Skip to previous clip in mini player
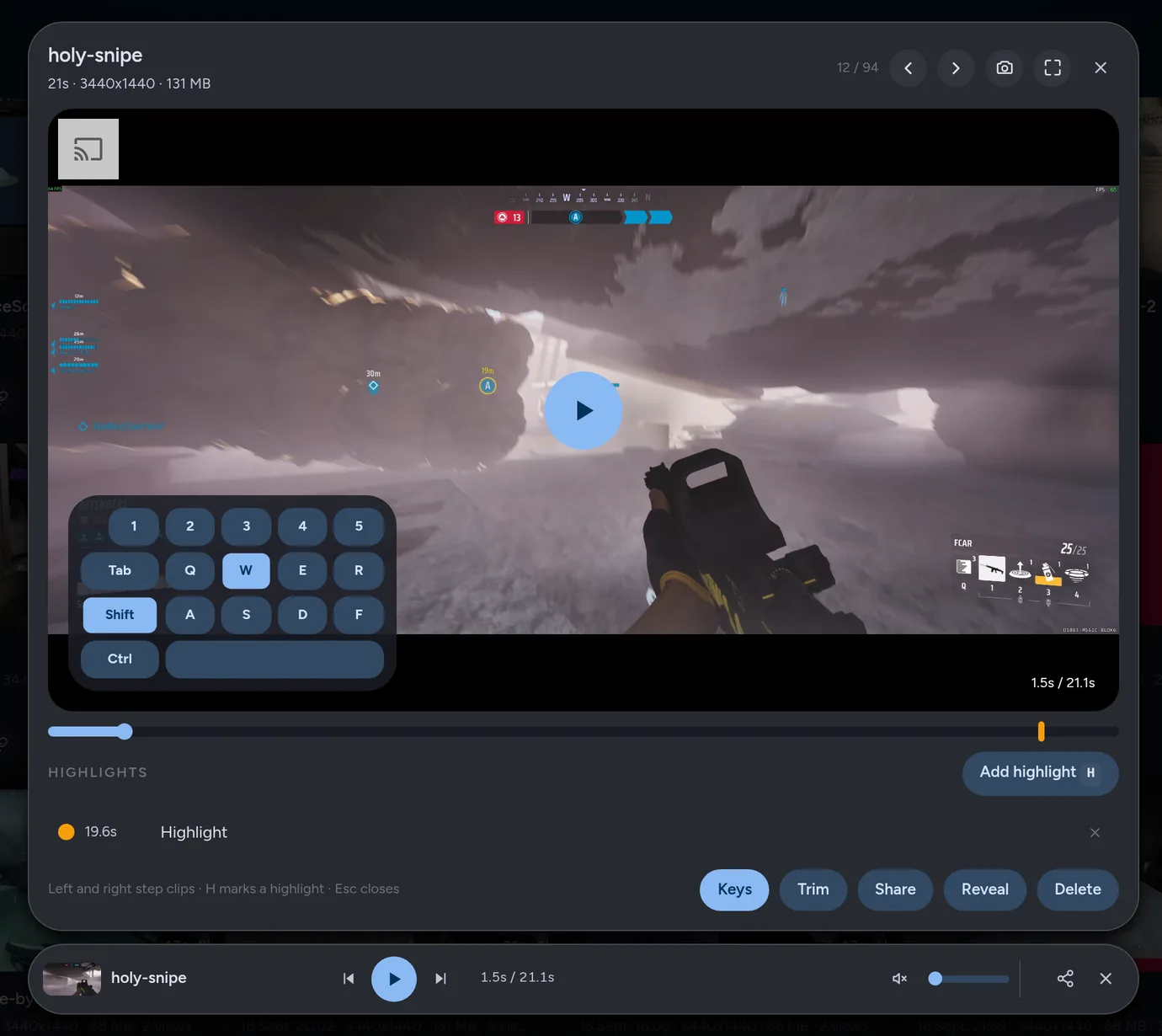Screen dimensions: 1162x1036 tap(349, 979)
